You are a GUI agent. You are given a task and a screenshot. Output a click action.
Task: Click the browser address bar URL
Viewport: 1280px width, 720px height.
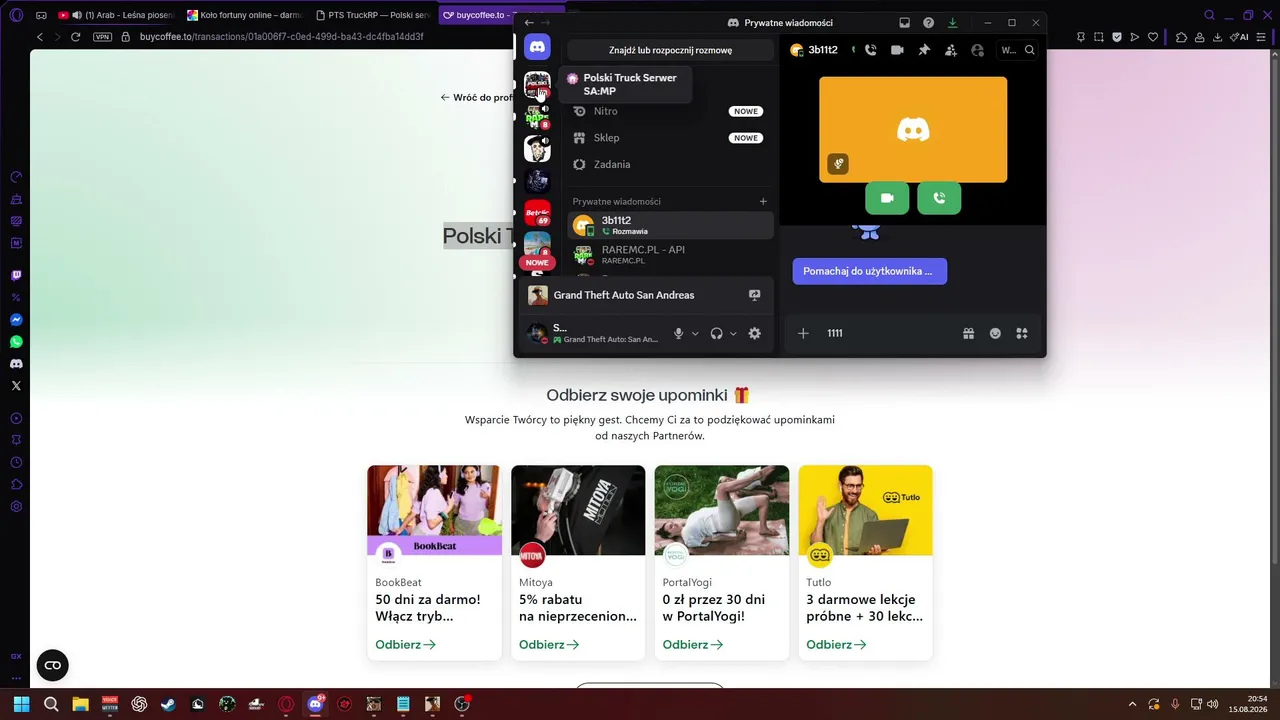point(282,37)
